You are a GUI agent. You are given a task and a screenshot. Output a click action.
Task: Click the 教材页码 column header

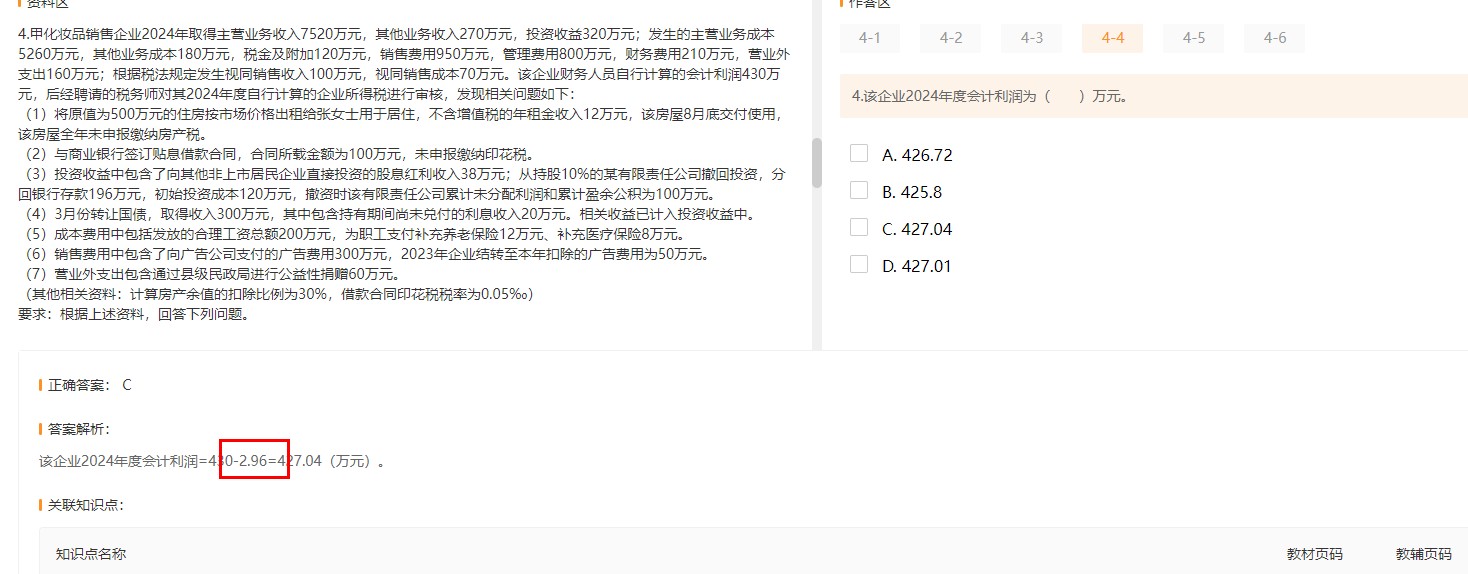coord(1314,554)
